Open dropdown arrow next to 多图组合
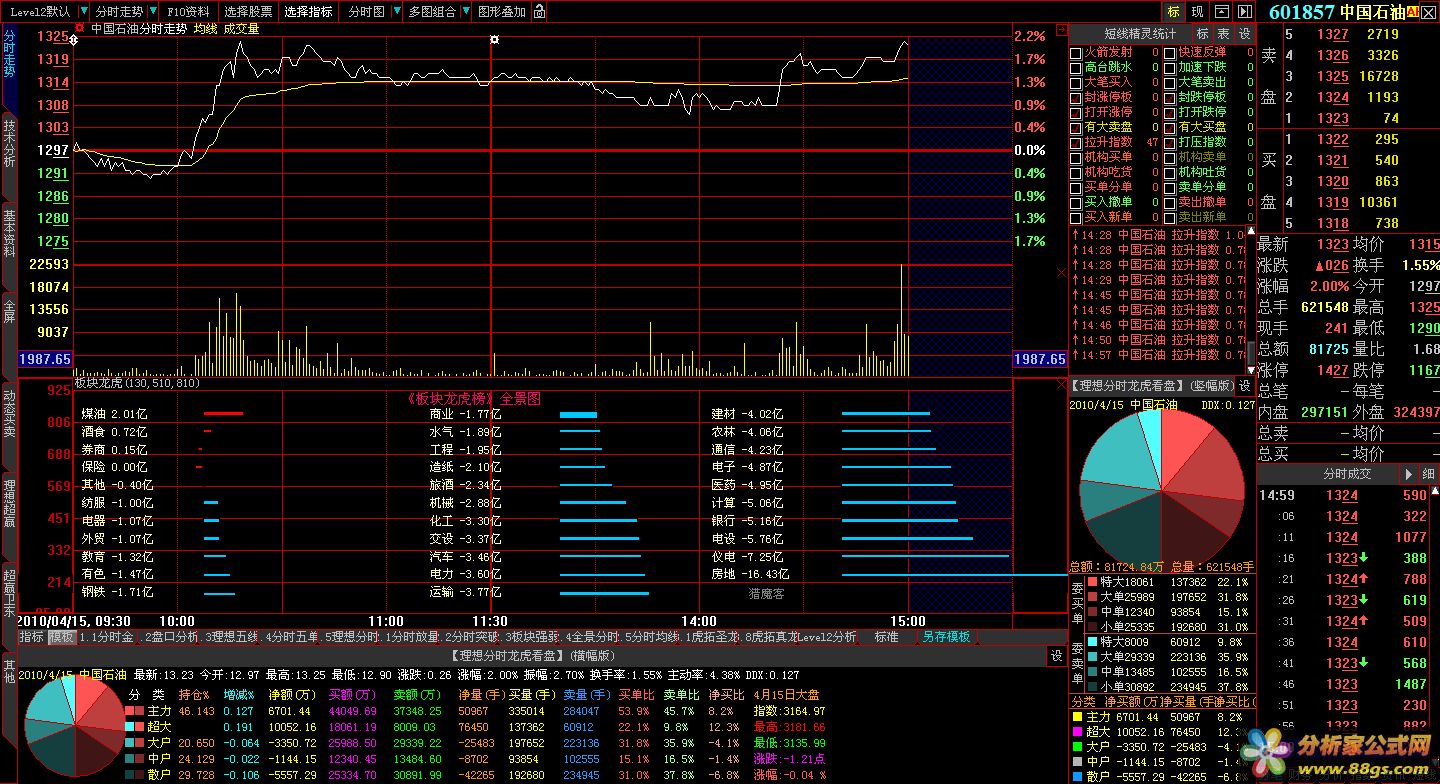1440x784 pixels. click(x=464, y=12)
